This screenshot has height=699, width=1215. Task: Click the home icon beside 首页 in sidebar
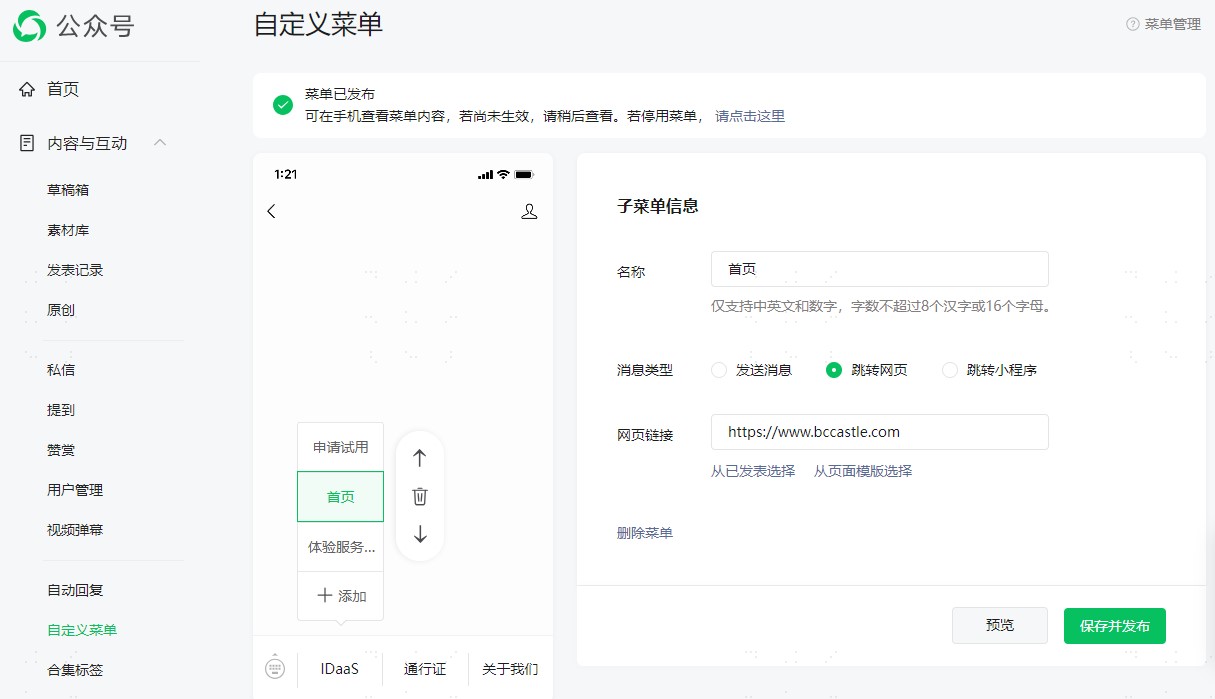click(27, 90)
